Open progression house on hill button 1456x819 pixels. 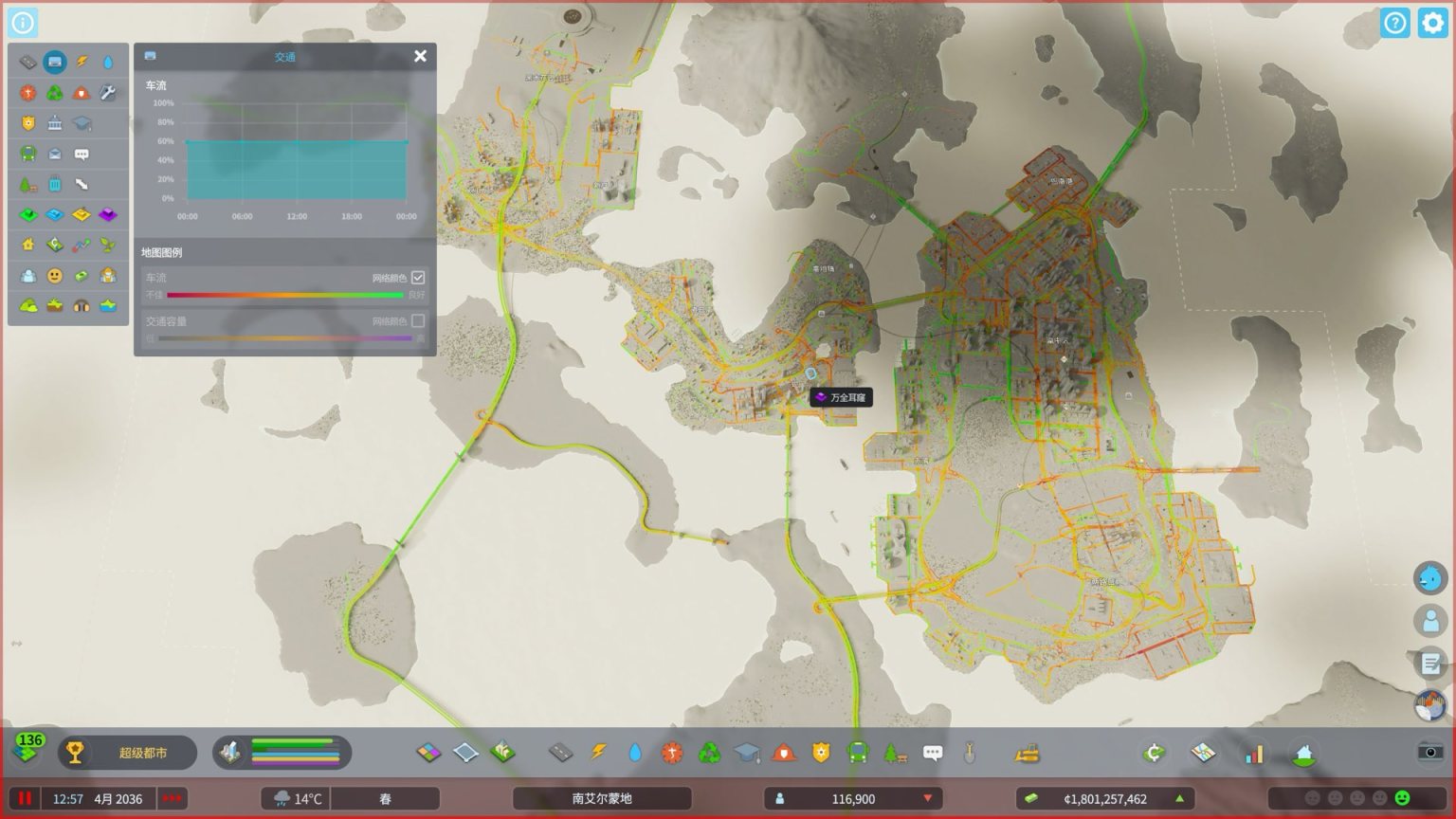tap(1304, 753)
